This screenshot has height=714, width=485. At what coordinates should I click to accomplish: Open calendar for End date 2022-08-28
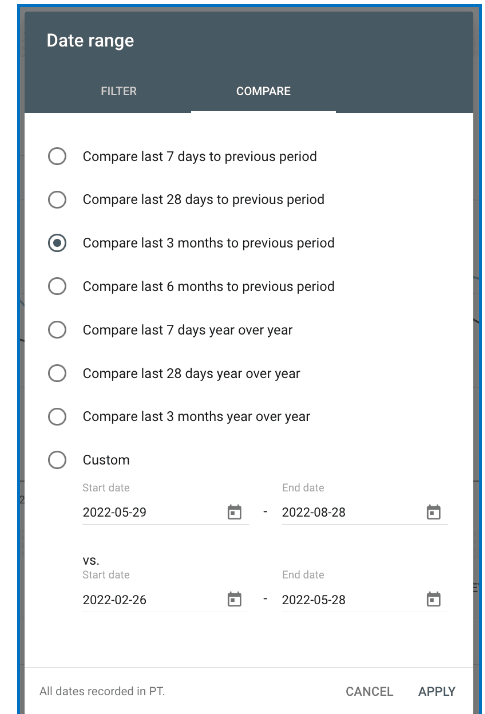[x=433, y=512]
